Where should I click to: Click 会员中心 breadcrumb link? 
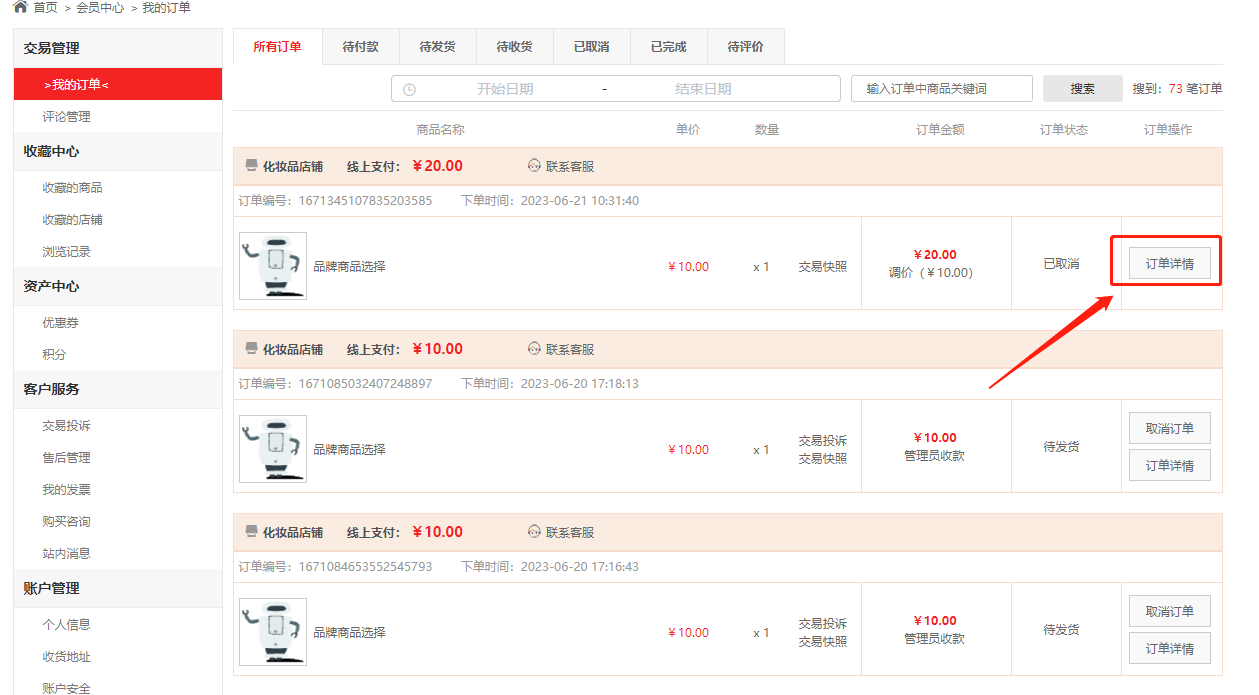[100, 8]
